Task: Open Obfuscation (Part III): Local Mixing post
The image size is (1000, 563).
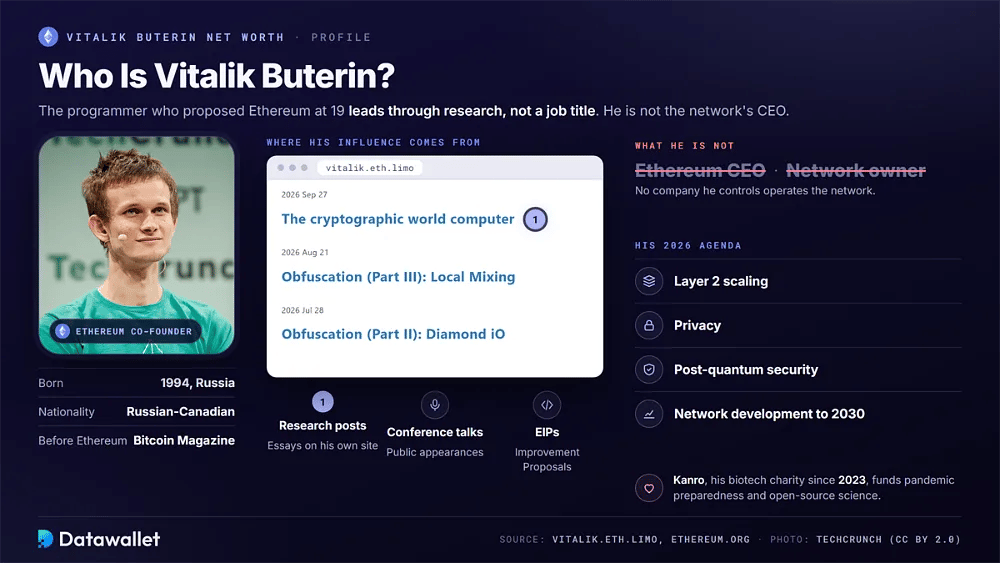Action: pyautogui.click(x=398, y=277)
